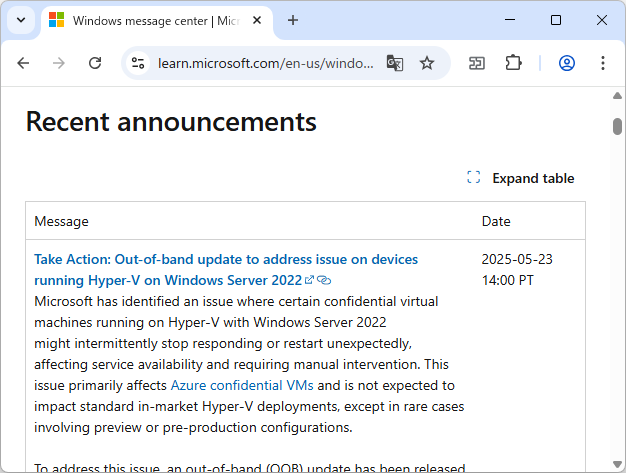The width and height of the screenshot is (626, 473).
Task: Open the Chrome profile avatar
Action: [x=567, y=63]
